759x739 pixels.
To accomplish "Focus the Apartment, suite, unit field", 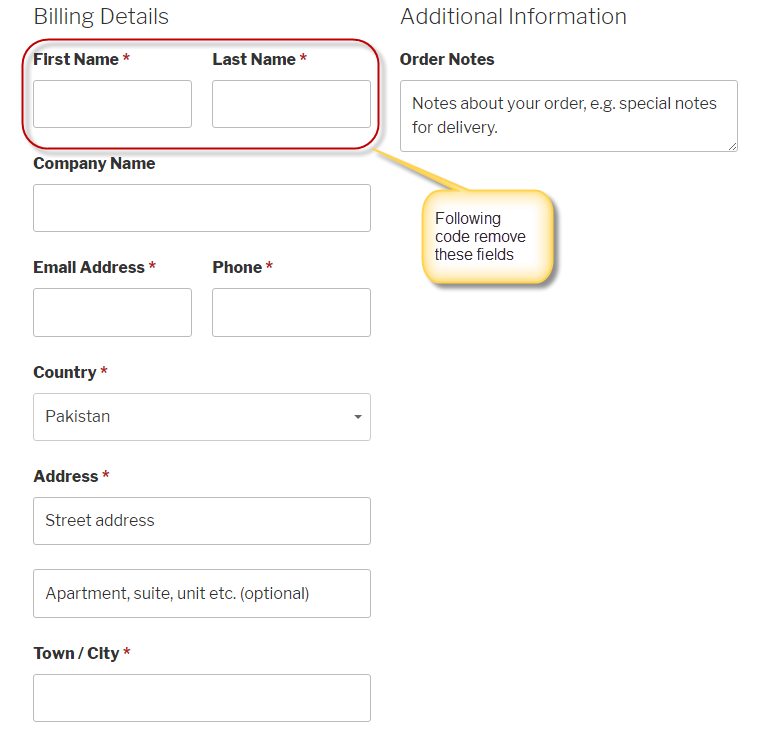I will (201, 593).
